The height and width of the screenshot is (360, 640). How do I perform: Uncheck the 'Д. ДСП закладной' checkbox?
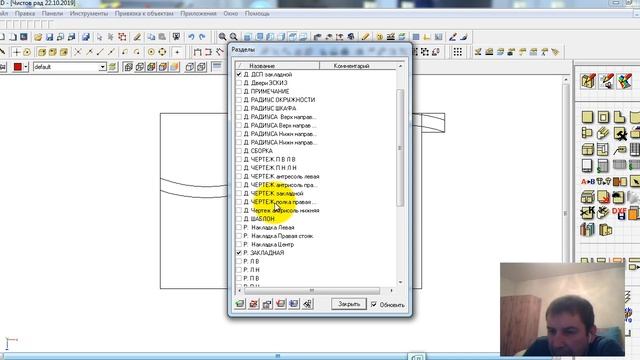pos(239,75)
